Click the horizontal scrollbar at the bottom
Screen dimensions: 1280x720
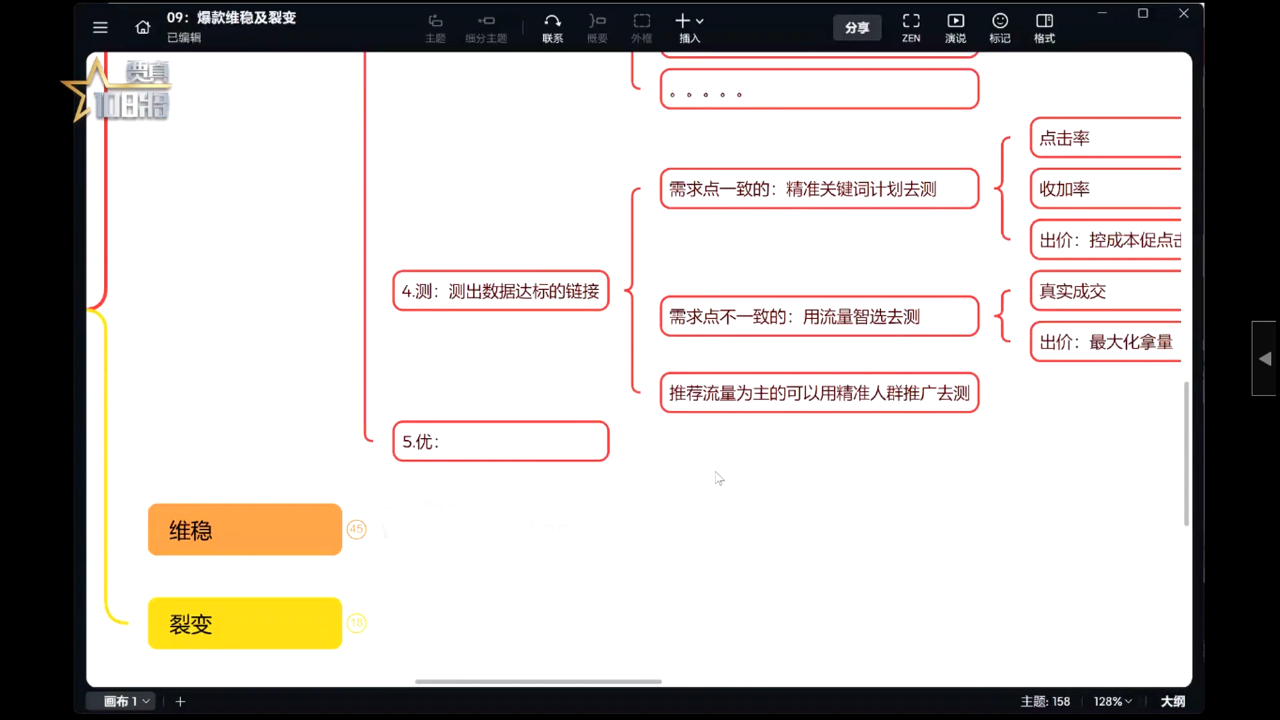pyautogui.click(x=538, y=682)
